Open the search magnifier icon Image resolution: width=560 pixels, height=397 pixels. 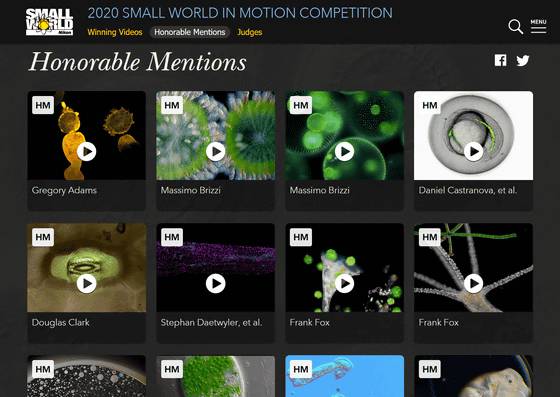click(515, 27)
